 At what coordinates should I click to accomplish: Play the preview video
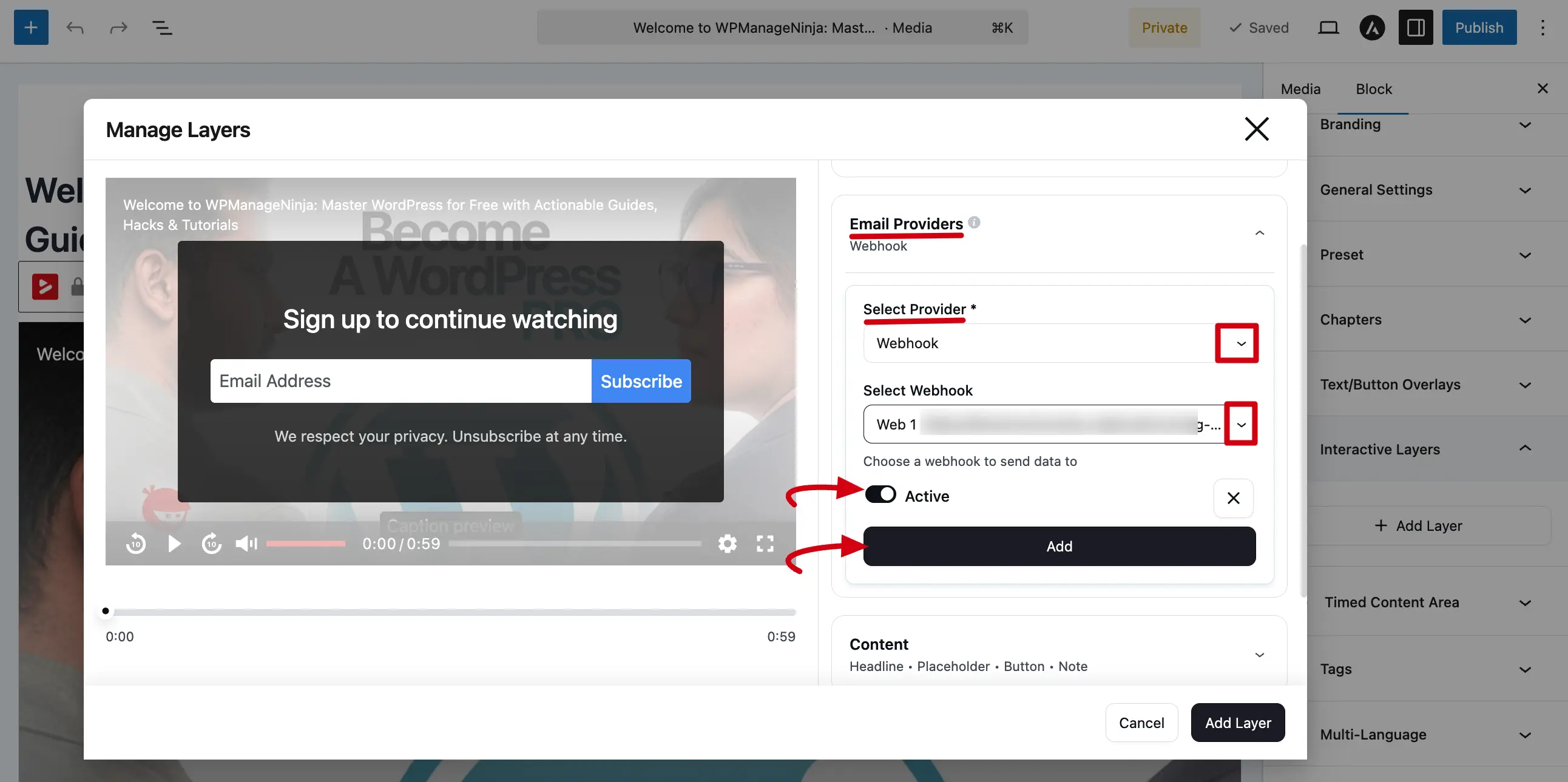click(174, 543)
